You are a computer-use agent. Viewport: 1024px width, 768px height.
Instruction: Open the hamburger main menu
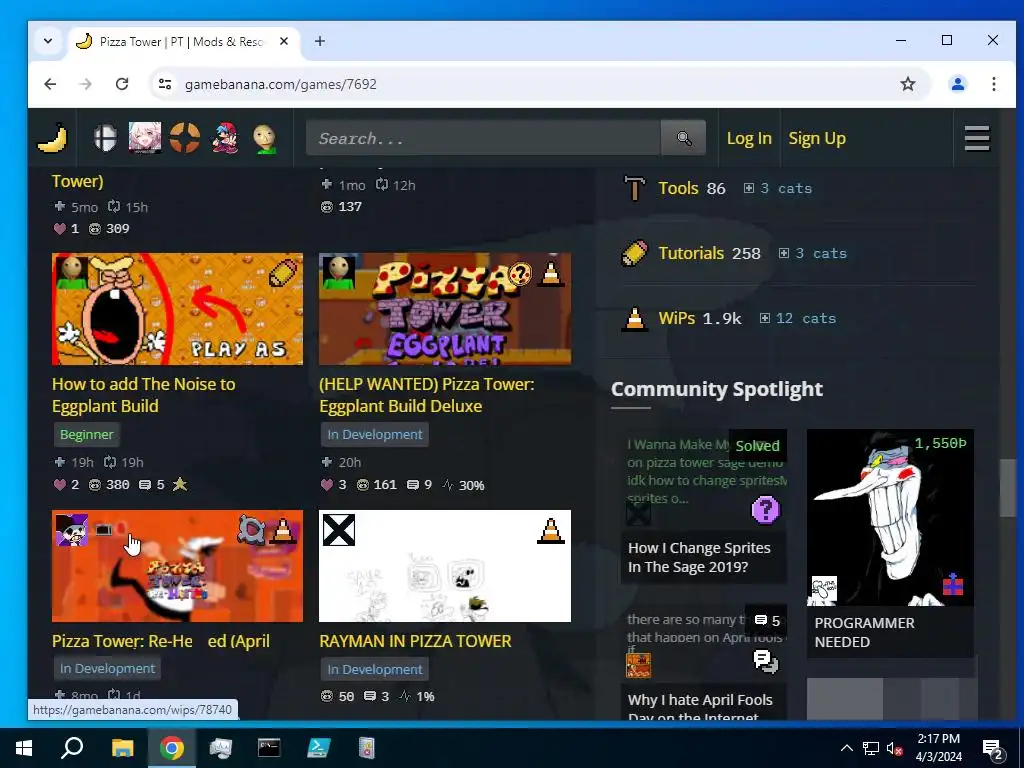point(977,138)
